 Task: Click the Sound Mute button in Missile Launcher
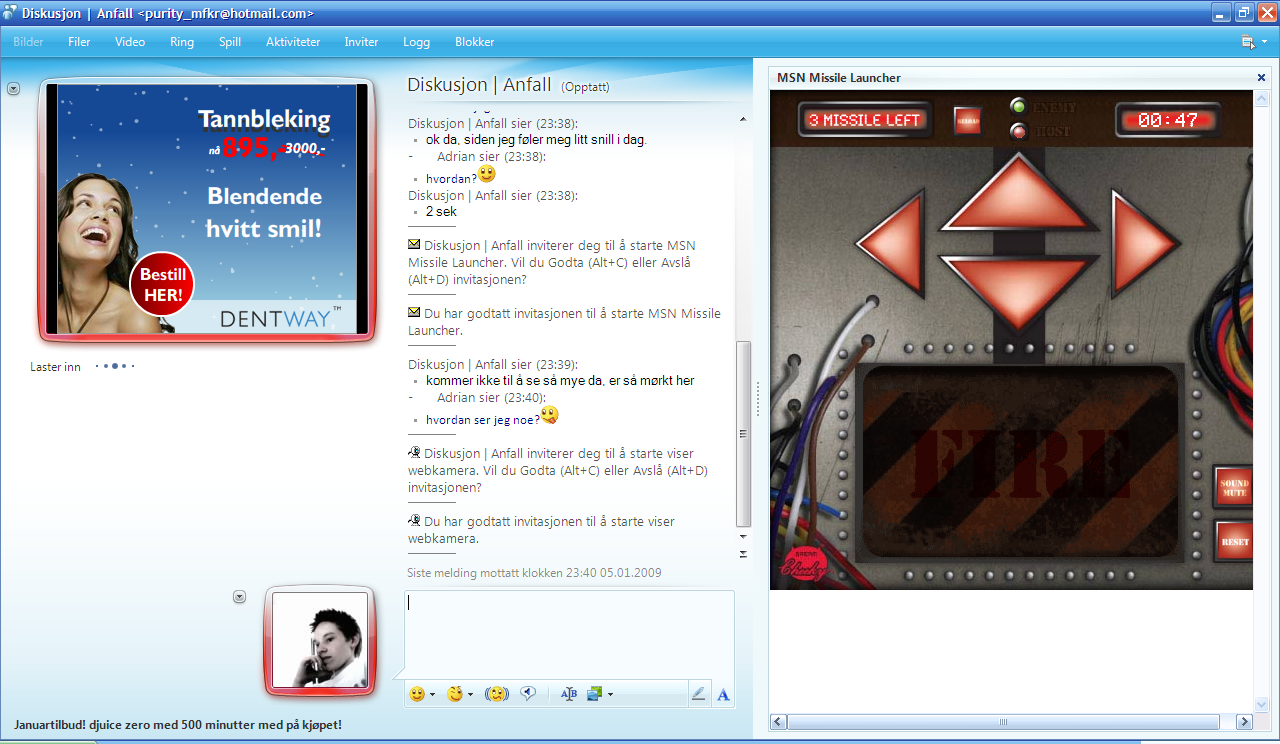(x=1235, y=488)
